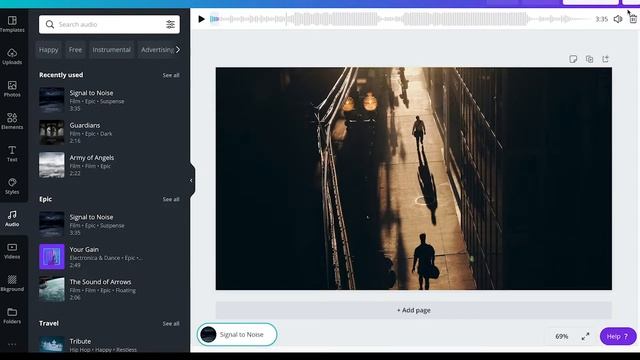Click the + Add page button
The image size is (640, 360).
click(x=413, y=310)
